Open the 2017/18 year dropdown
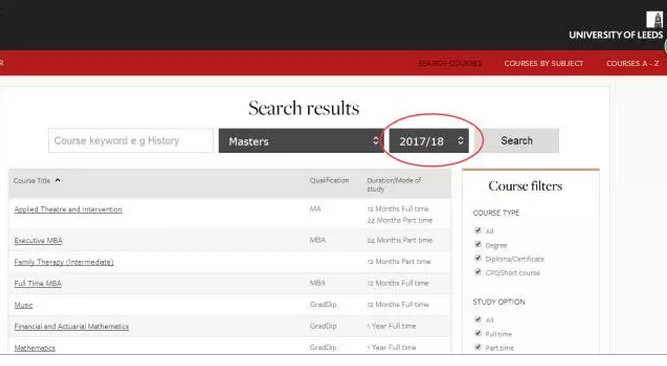The height and width of the screenshot is (366, 667). 429,141
